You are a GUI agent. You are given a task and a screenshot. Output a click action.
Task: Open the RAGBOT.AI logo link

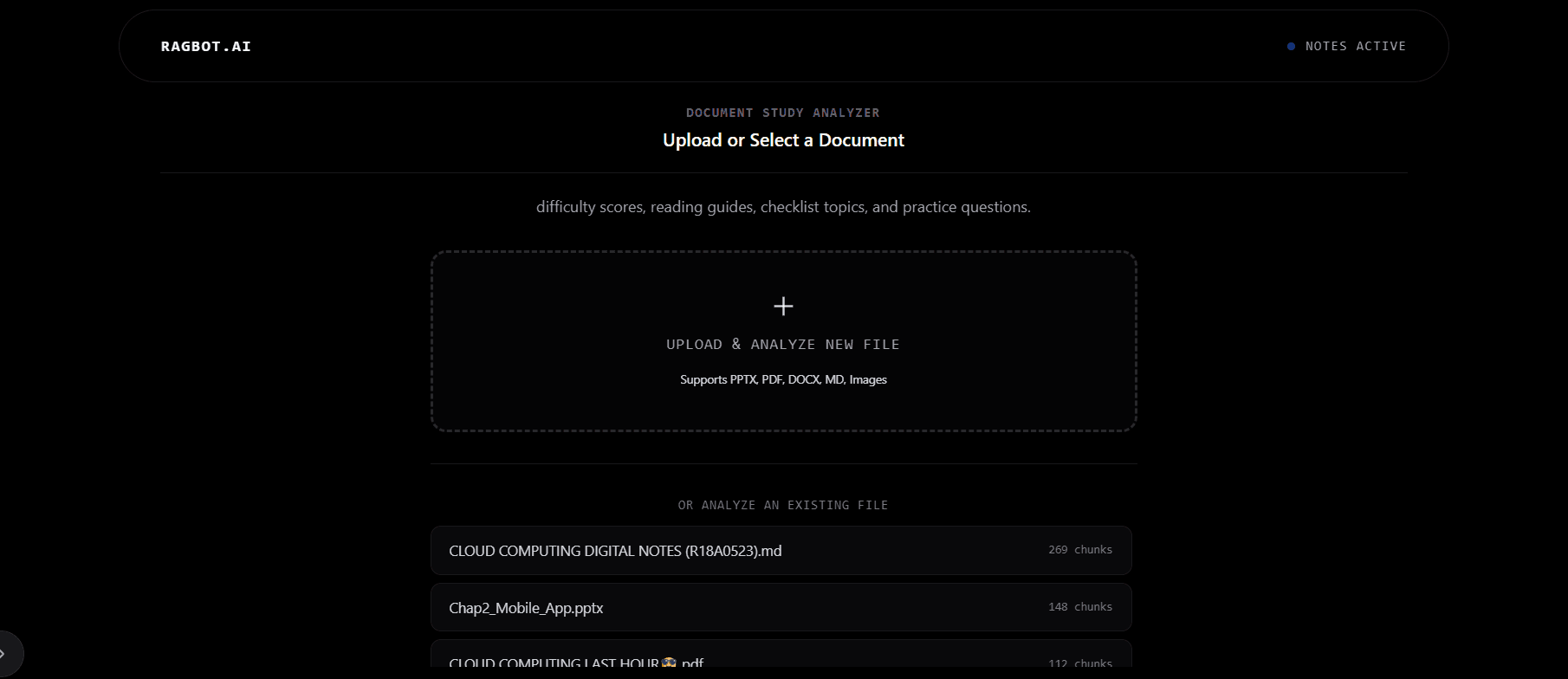(x=206, y=46)
